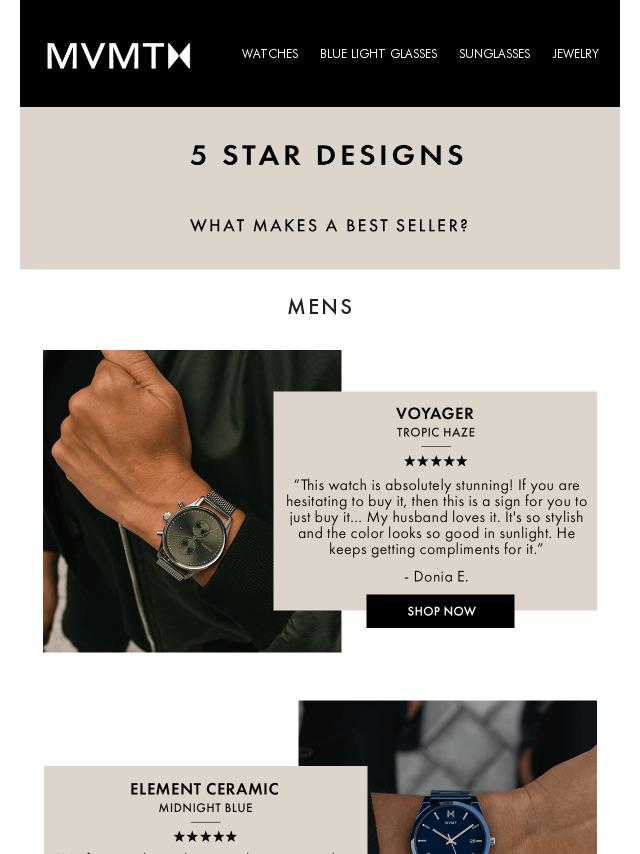Click the Element Ceramic product title
The image size is (640, 854).
[x=204, y=789]
